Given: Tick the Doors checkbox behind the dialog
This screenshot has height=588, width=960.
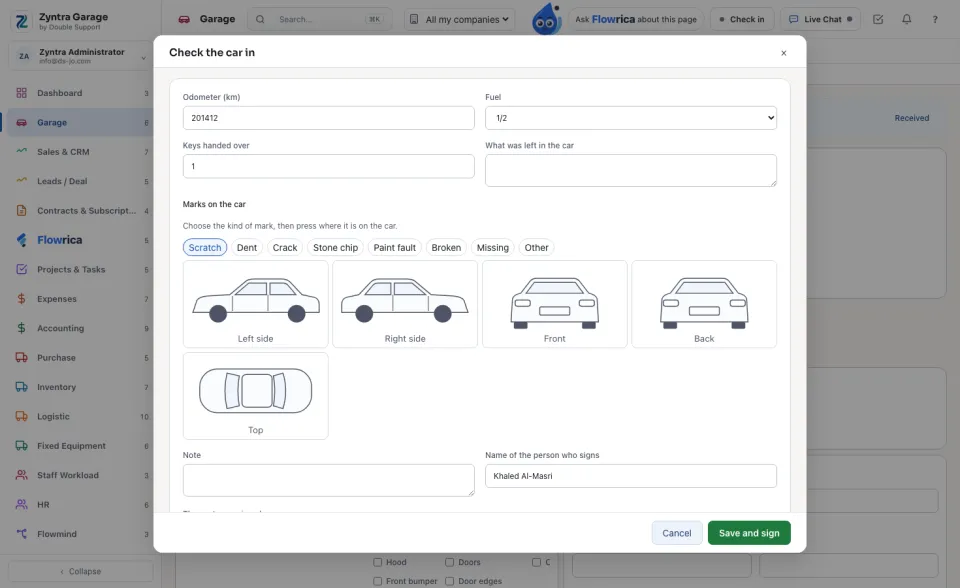Looking at the screenshot, I should point(449,562).
